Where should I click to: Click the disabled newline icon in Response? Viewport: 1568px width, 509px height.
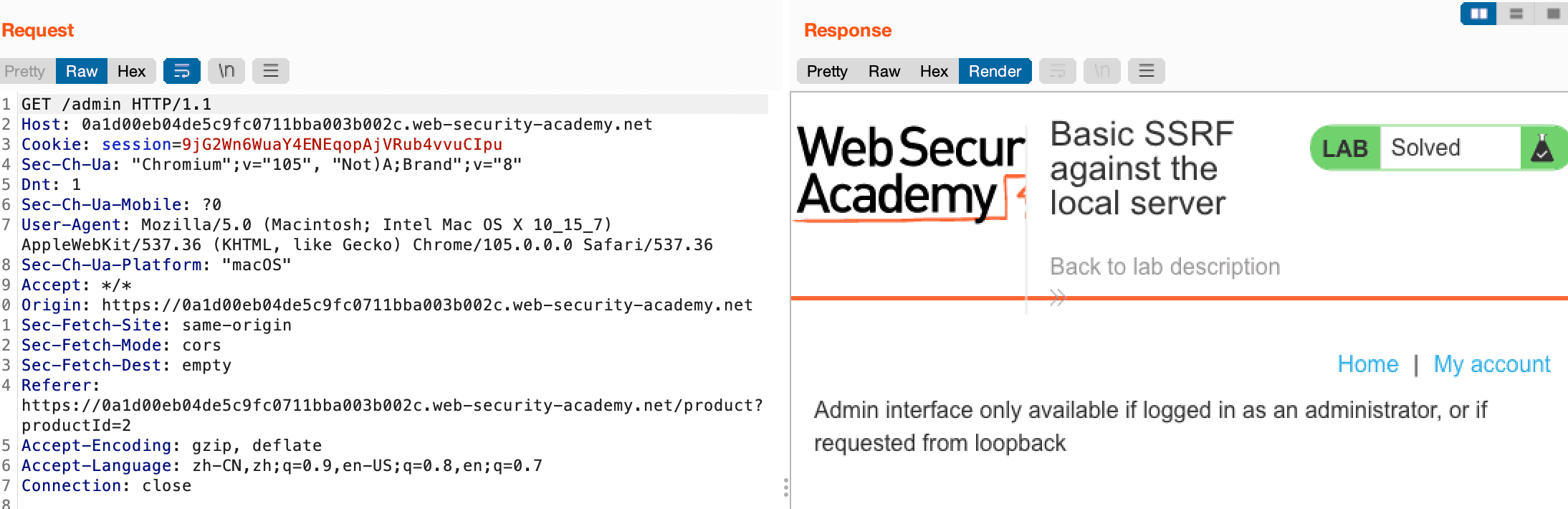coord(1102,71)
